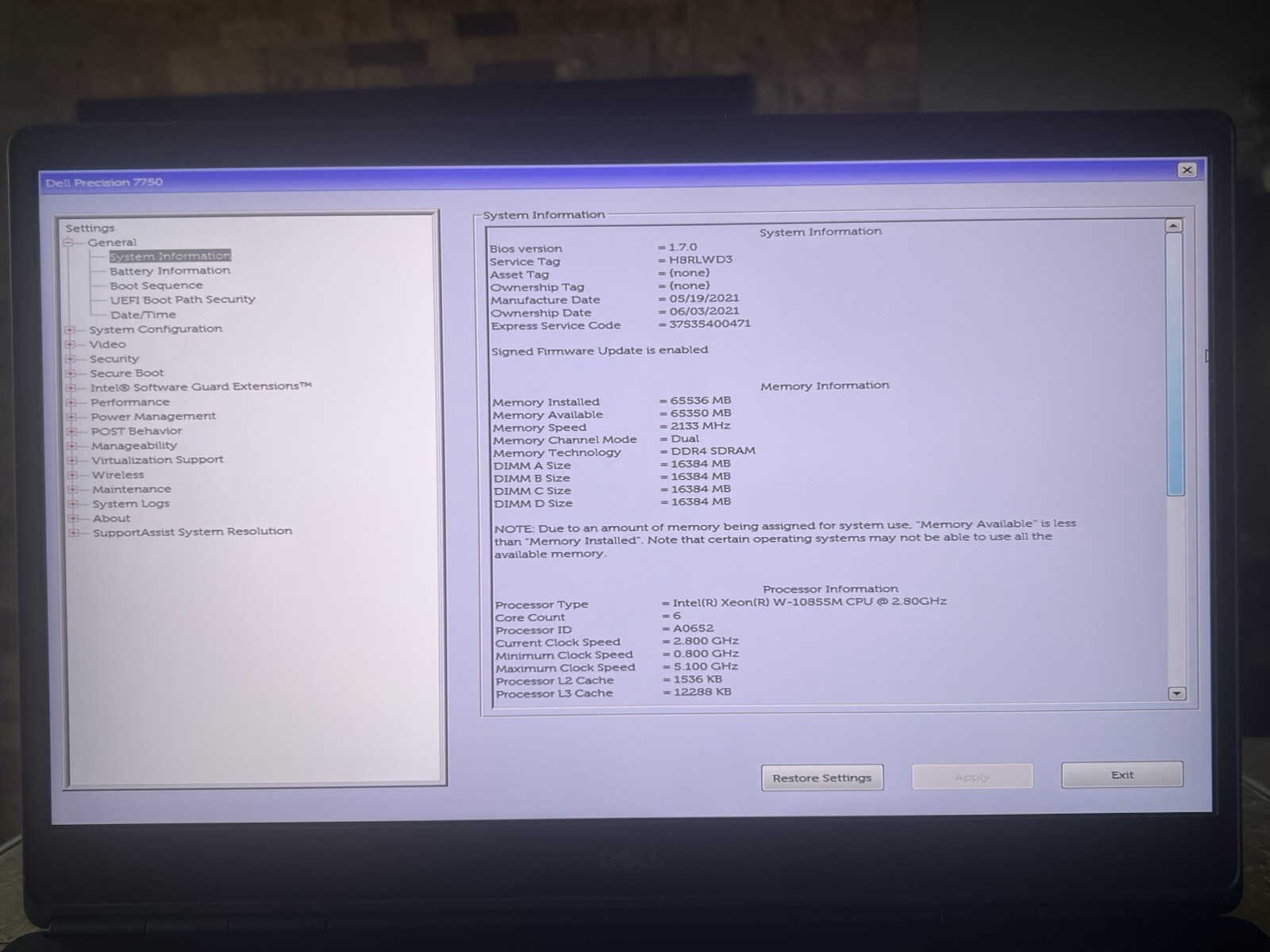Select System Information in the tree

(x=170, y=255)
